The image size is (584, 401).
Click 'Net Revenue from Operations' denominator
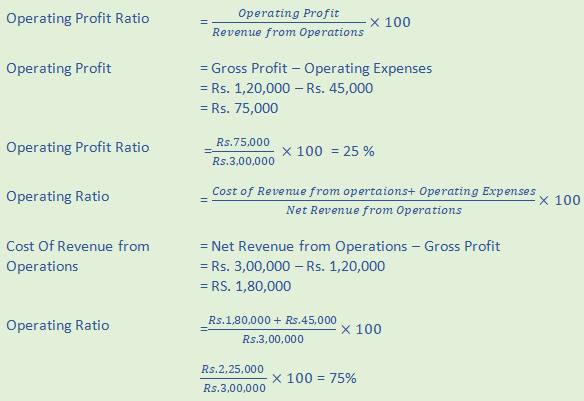click(x=374, y=210)
